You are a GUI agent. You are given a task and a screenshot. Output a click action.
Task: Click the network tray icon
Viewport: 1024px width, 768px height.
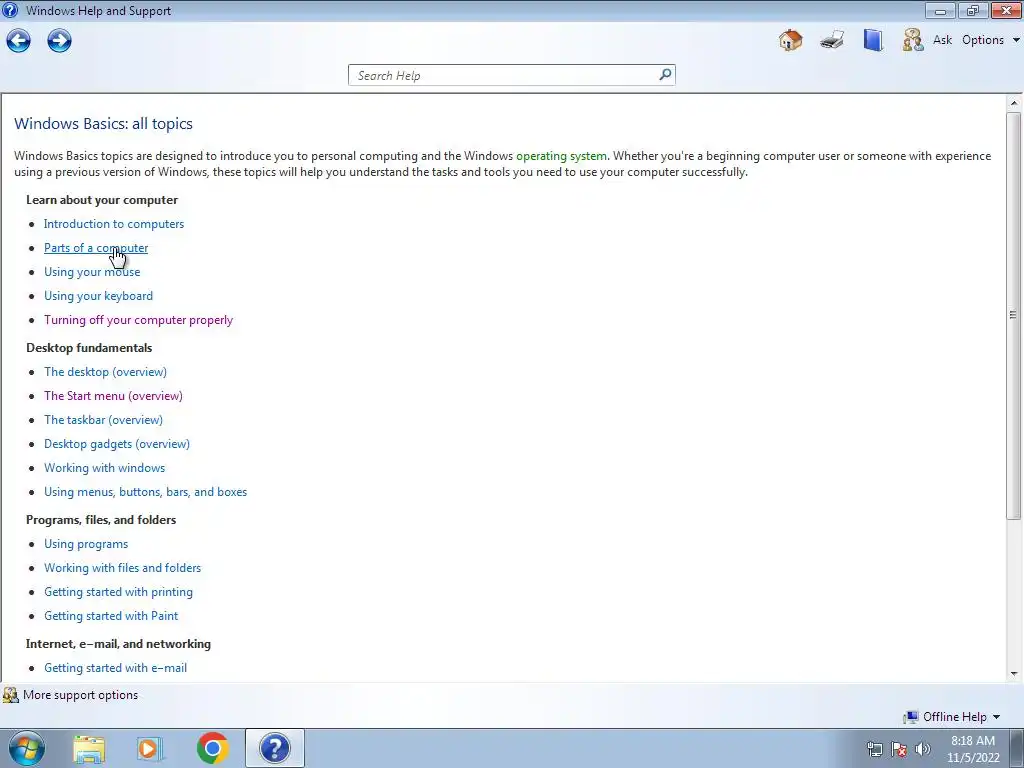(x=874, y=749)
